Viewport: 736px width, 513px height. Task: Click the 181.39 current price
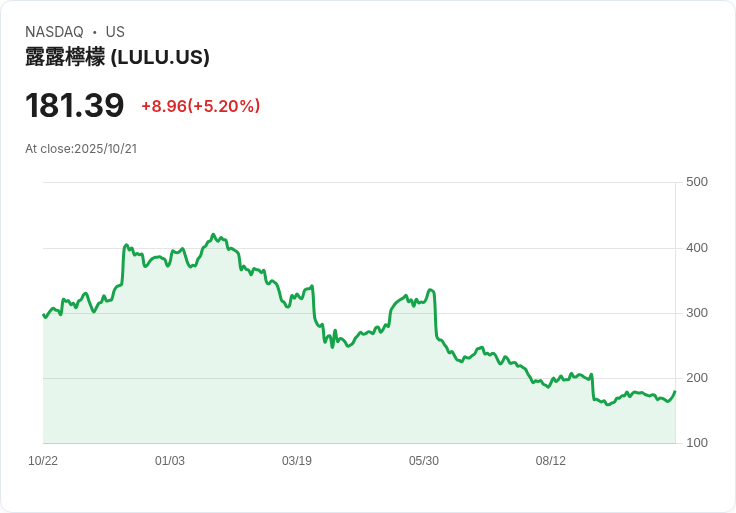tap(75, 106)
